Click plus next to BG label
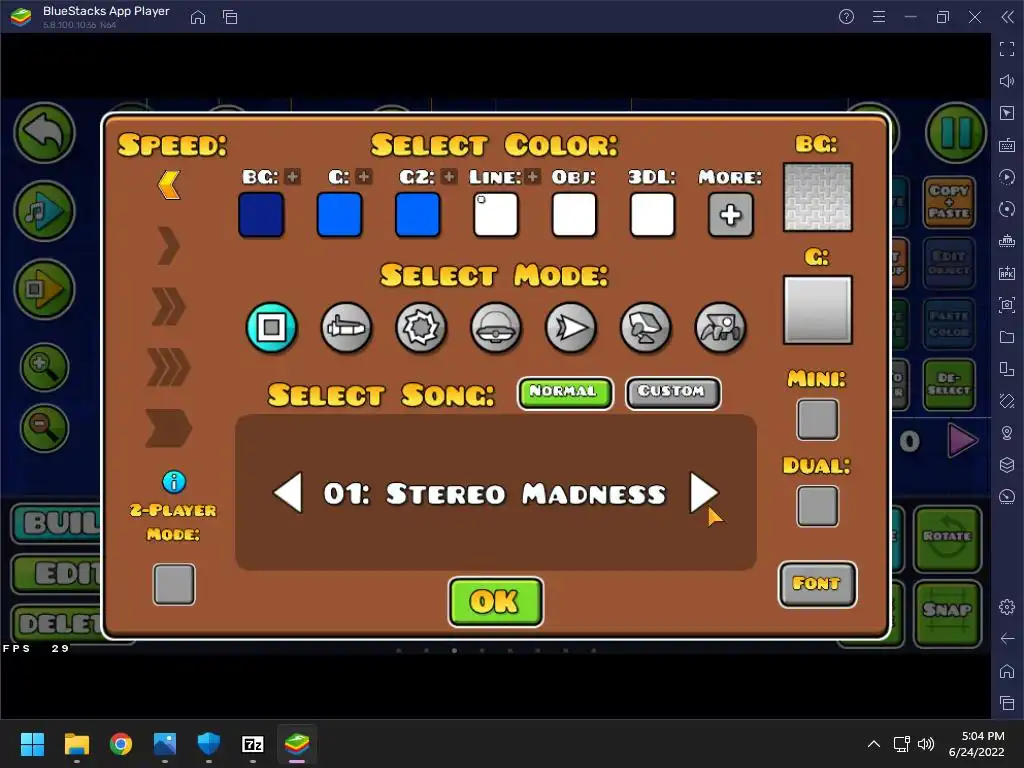The image size is (1024, 768). coord(293,176)
